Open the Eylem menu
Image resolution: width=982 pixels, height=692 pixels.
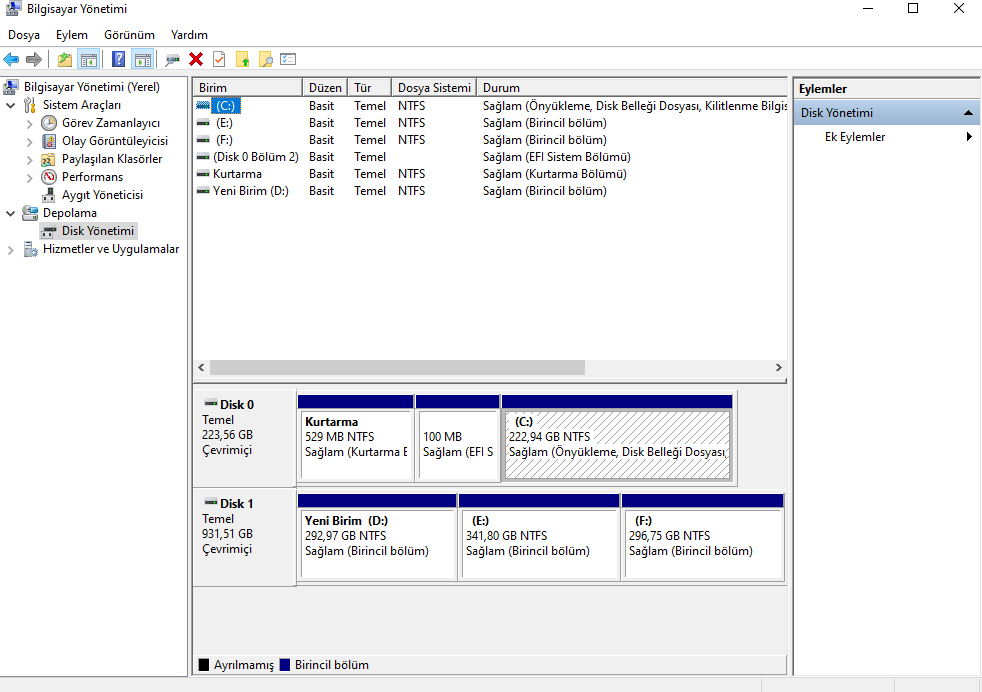click(71, 35)
